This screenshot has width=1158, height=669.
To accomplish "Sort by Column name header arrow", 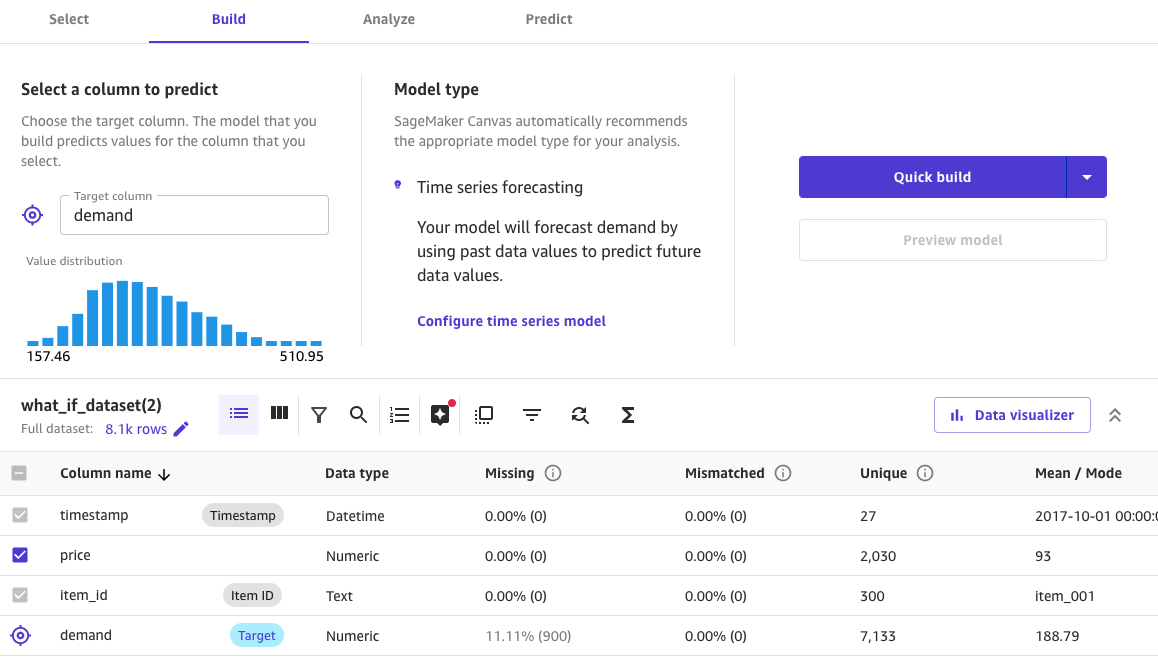I will coord(165,474).
